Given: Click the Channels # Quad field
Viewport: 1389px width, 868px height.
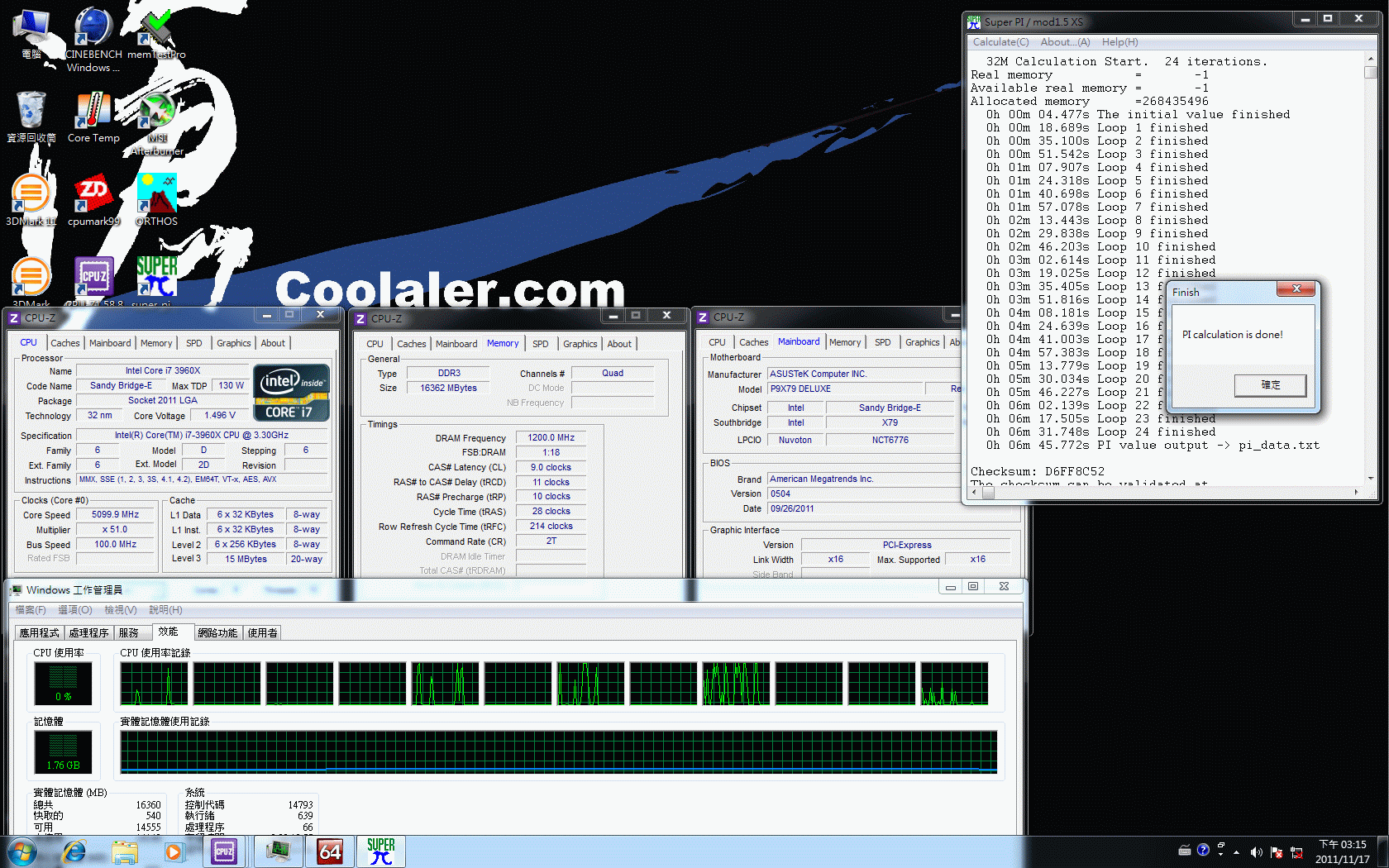Looking at the screenshot, I should coord(613,373).
